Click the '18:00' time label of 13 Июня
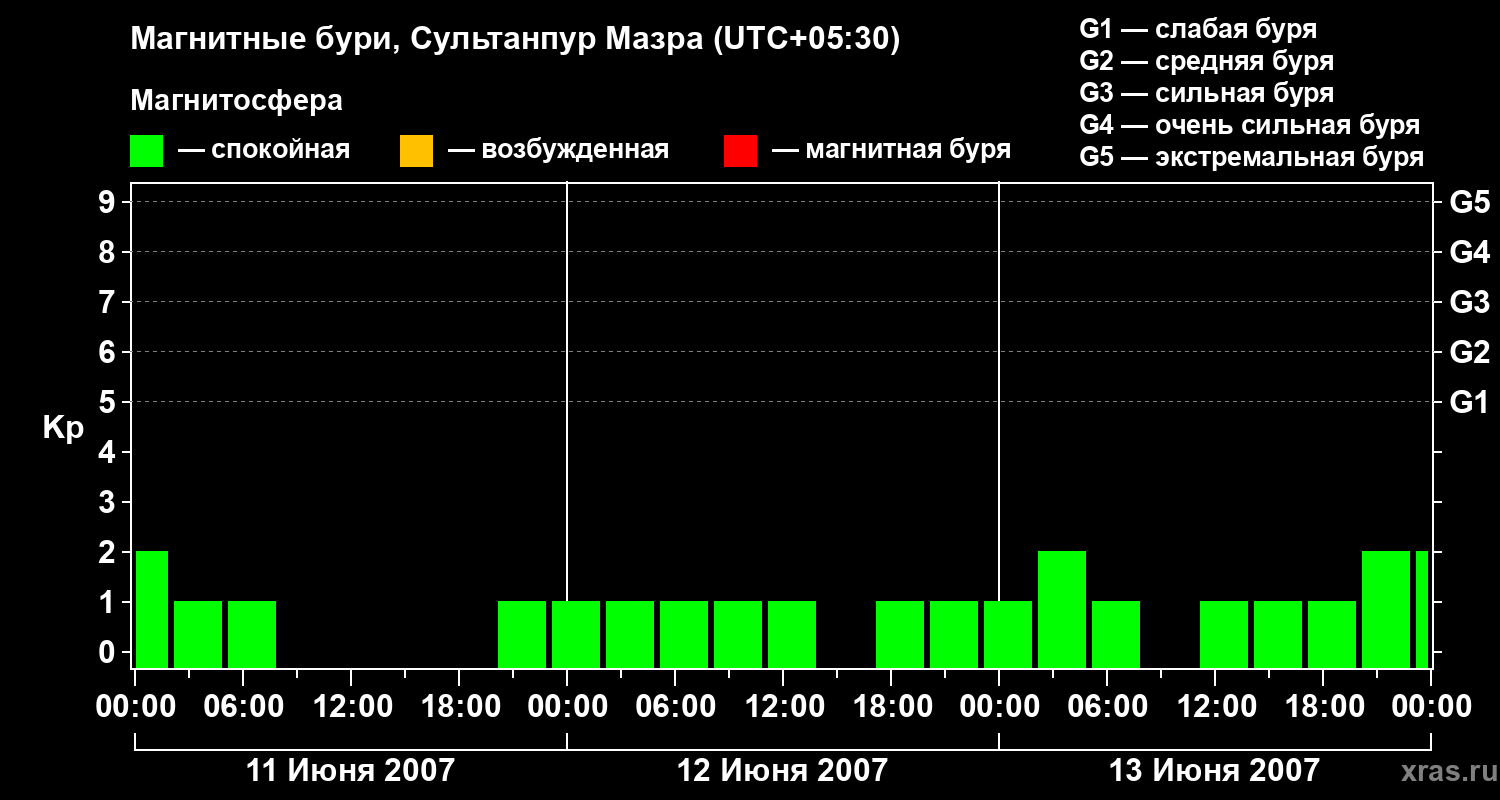Viewport: 1500px width, 800px height. [x=1323, y=707]
